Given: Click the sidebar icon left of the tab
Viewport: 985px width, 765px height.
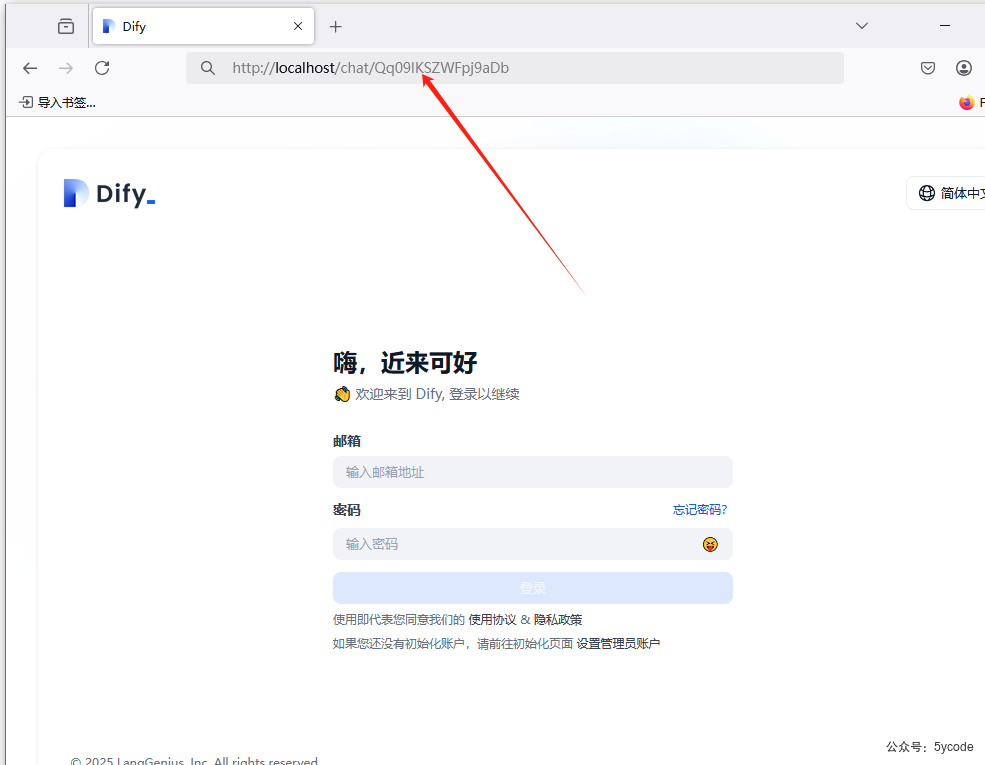Looking at the screenshot, I should (x=65, y=26).
